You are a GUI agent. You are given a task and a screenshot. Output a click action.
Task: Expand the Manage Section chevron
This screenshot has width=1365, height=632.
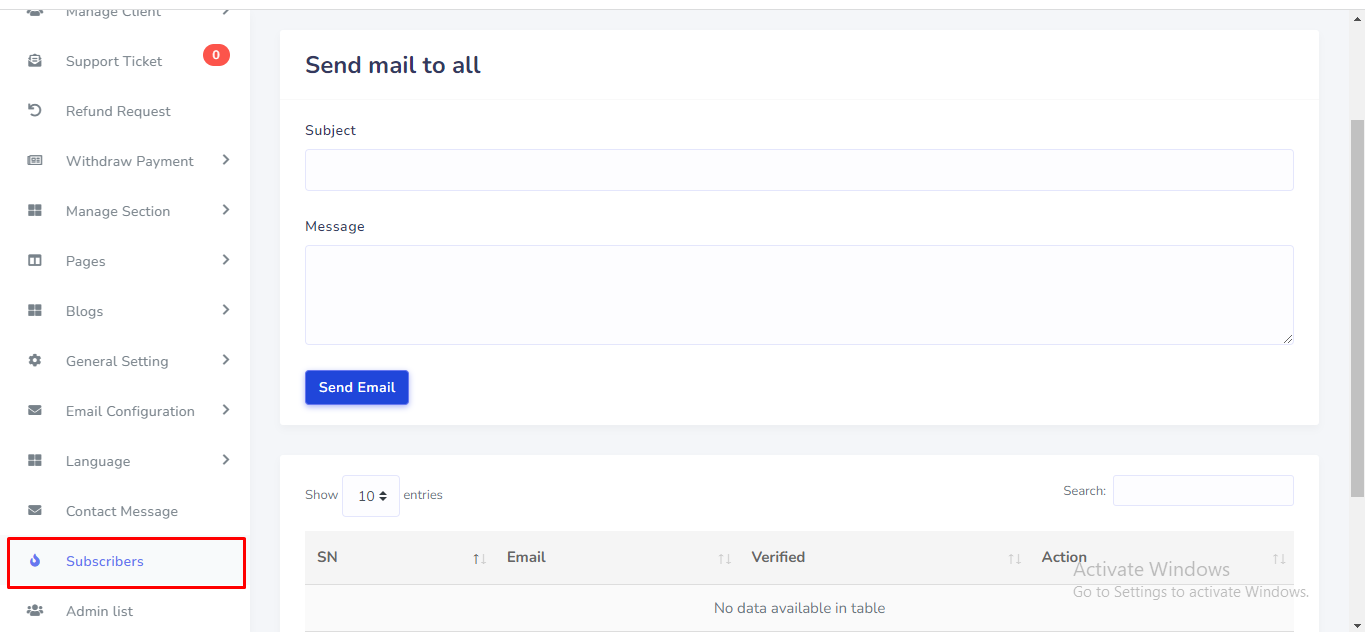pos(226,210)
